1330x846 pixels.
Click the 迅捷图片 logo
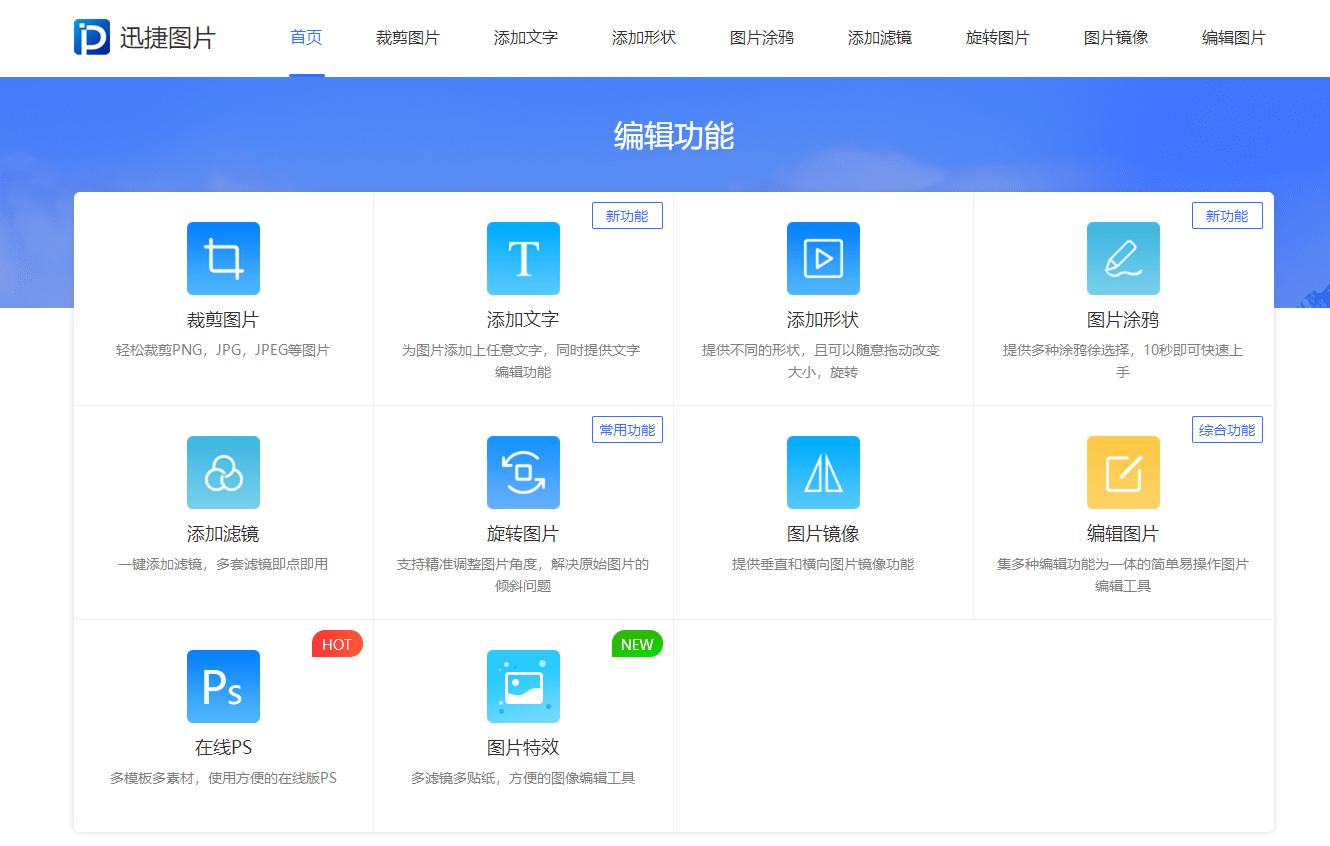(x=145, y=38)
